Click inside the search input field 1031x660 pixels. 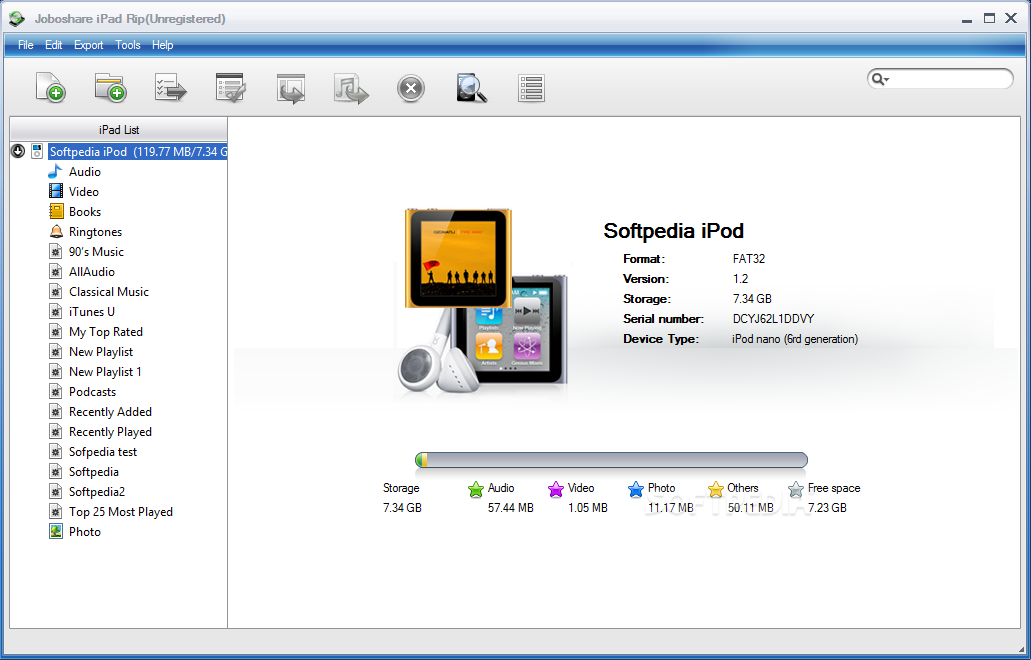pos(950,79)
